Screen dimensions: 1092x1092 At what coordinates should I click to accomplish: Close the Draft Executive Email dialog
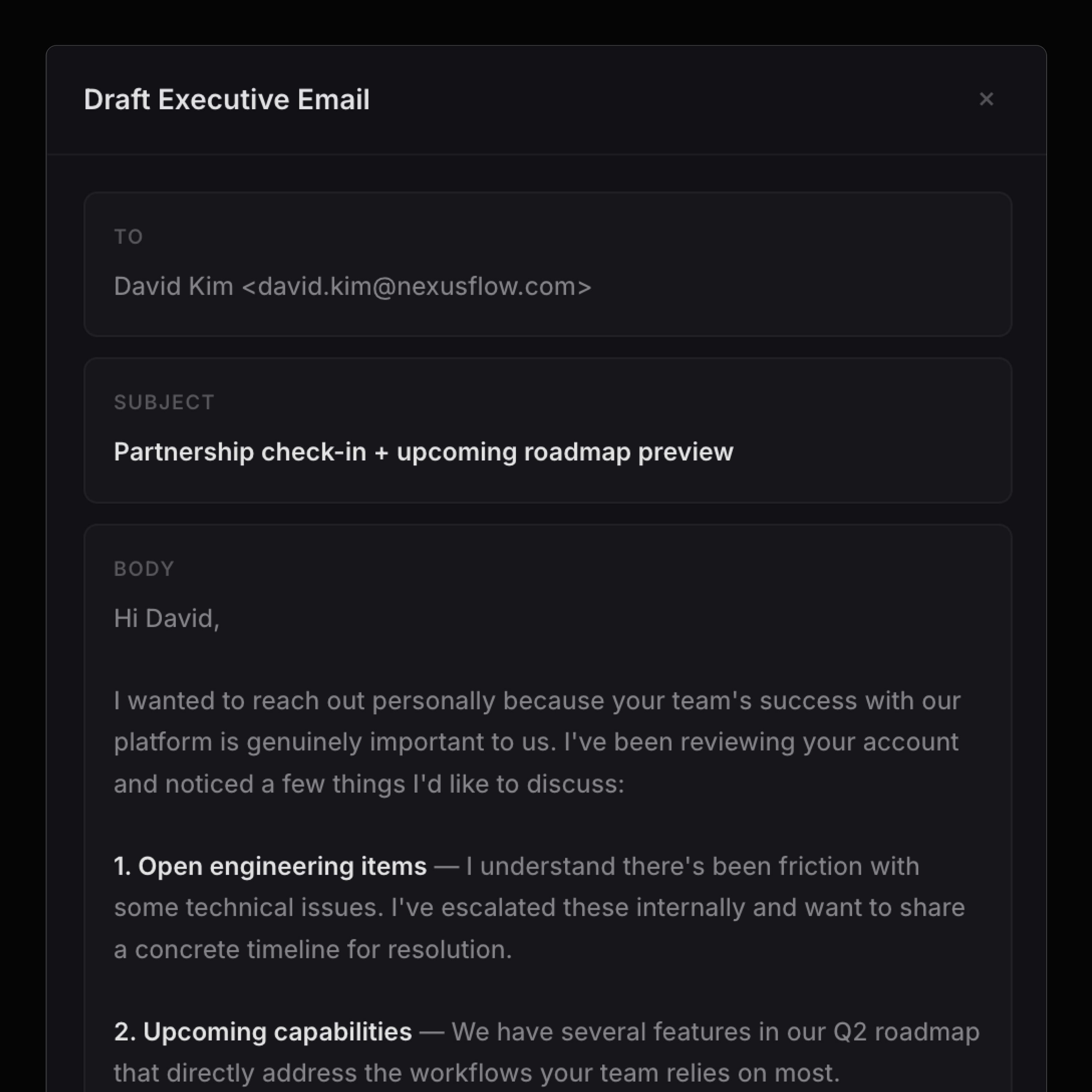point(986,100)
